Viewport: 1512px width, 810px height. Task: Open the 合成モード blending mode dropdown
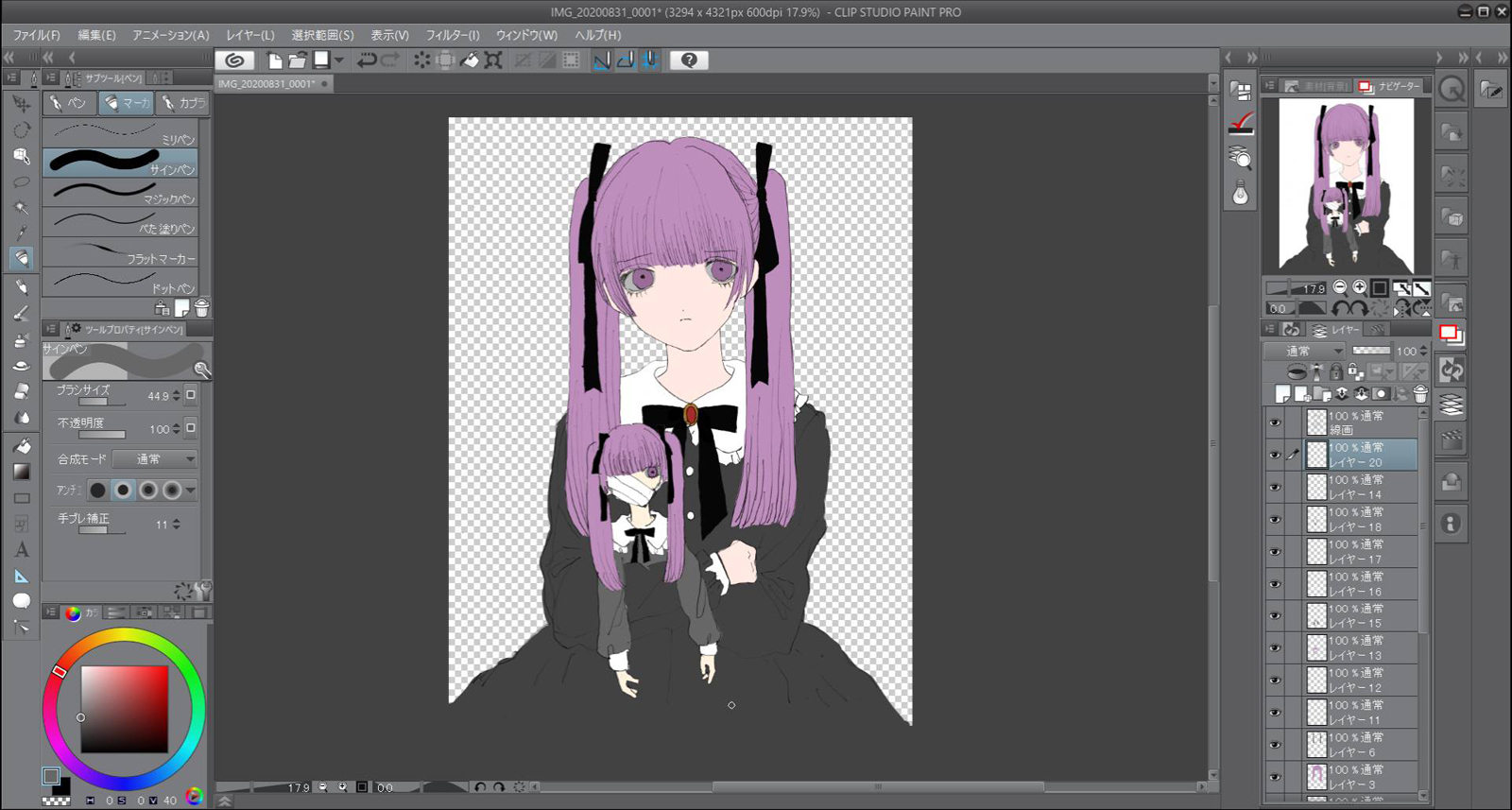tap(155, 459)
